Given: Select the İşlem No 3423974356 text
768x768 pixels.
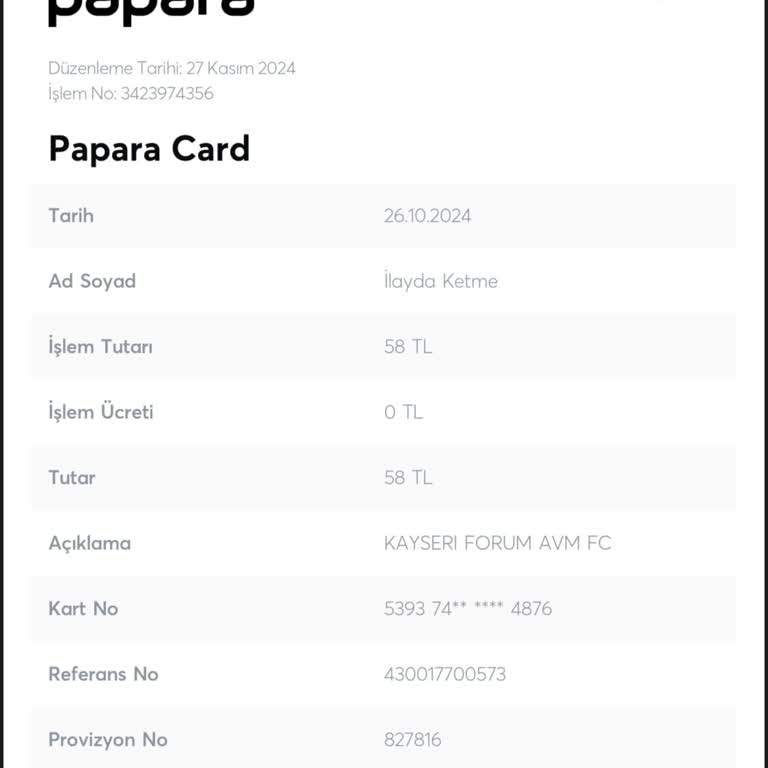Looking at the screenshot, I should [x=131, y=94].
